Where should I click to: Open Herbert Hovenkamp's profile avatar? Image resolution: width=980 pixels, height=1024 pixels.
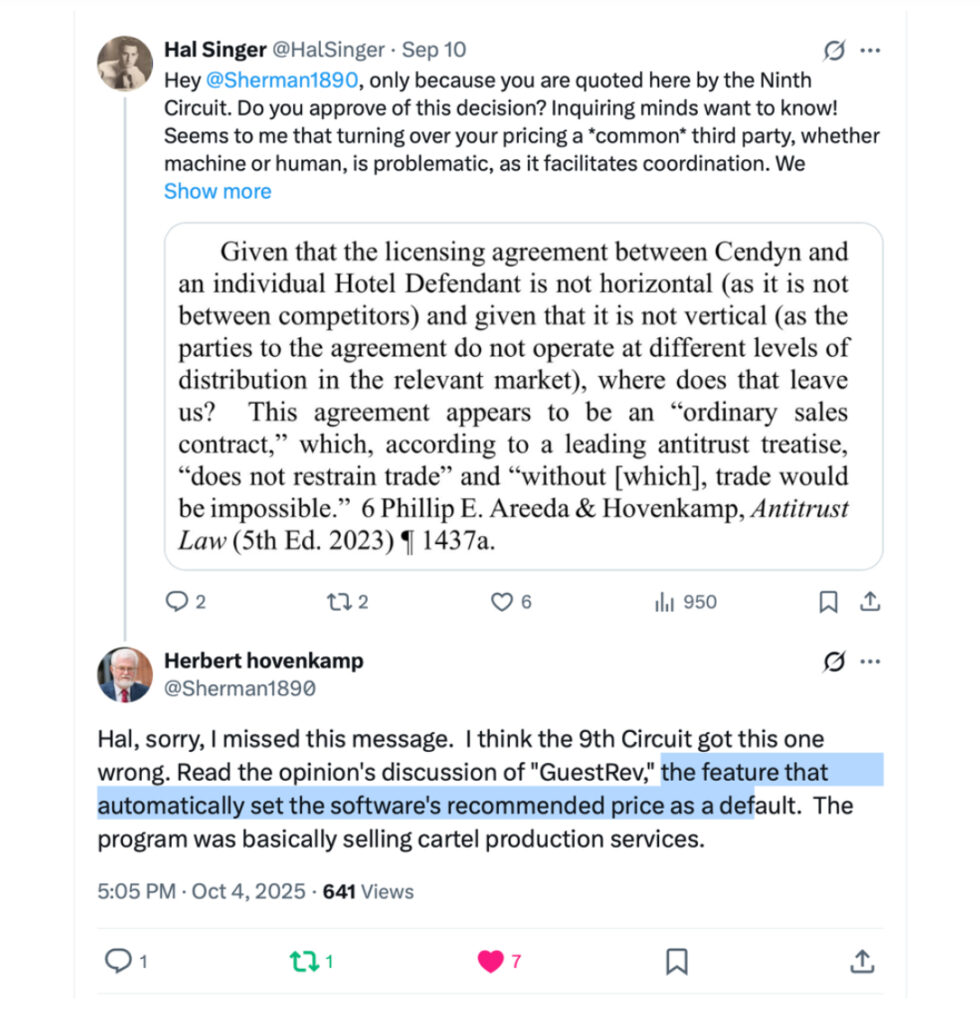tap(125, 674)
